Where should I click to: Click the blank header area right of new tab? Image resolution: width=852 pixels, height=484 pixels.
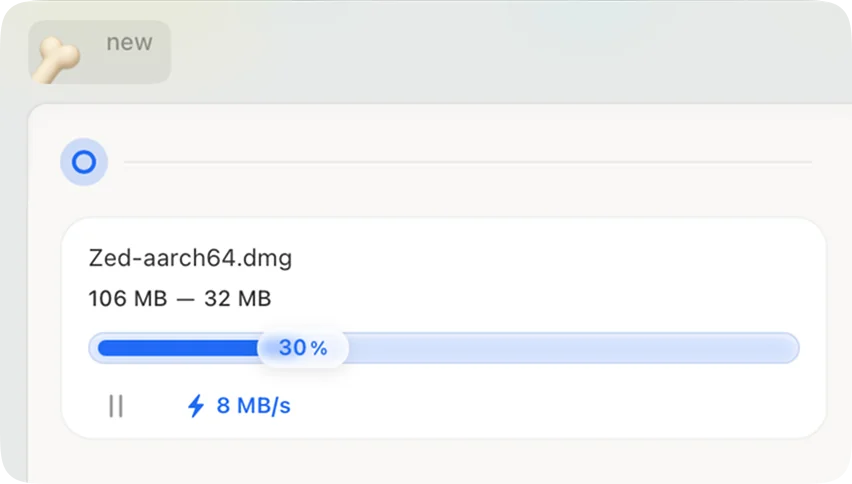(500, 52)
